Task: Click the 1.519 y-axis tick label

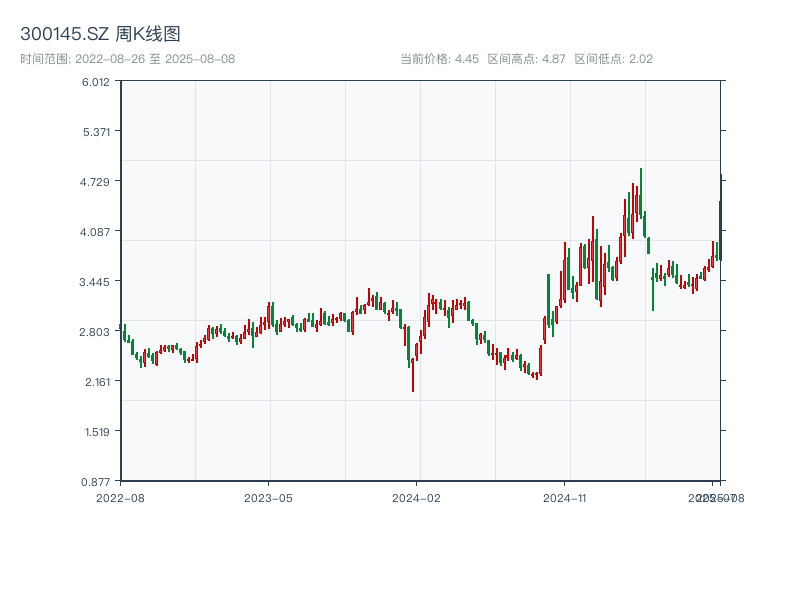Action: [96, 432]
